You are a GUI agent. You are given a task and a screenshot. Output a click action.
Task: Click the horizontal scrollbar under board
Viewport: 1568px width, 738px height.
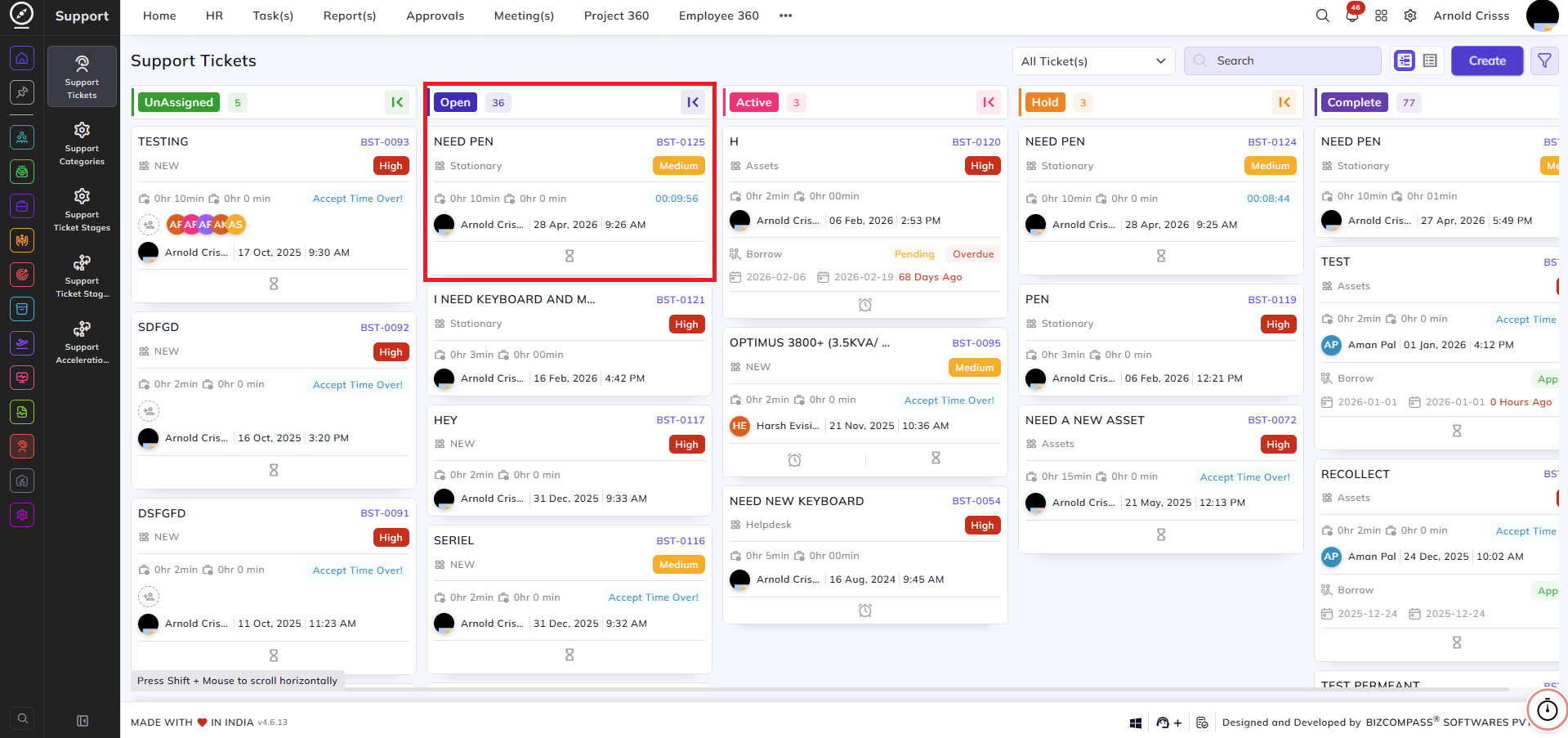(821, 691)
